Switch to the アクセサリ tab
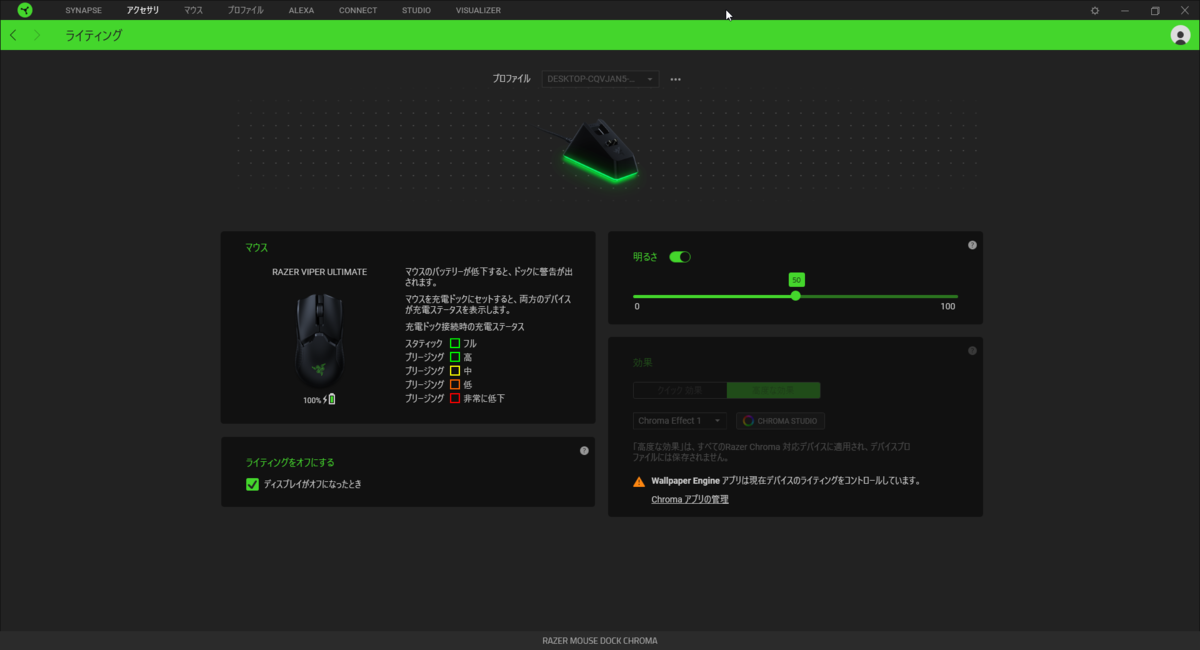The height and width of the screenshot is (650, 1200). pyautogui.click(x=142, y=10)
